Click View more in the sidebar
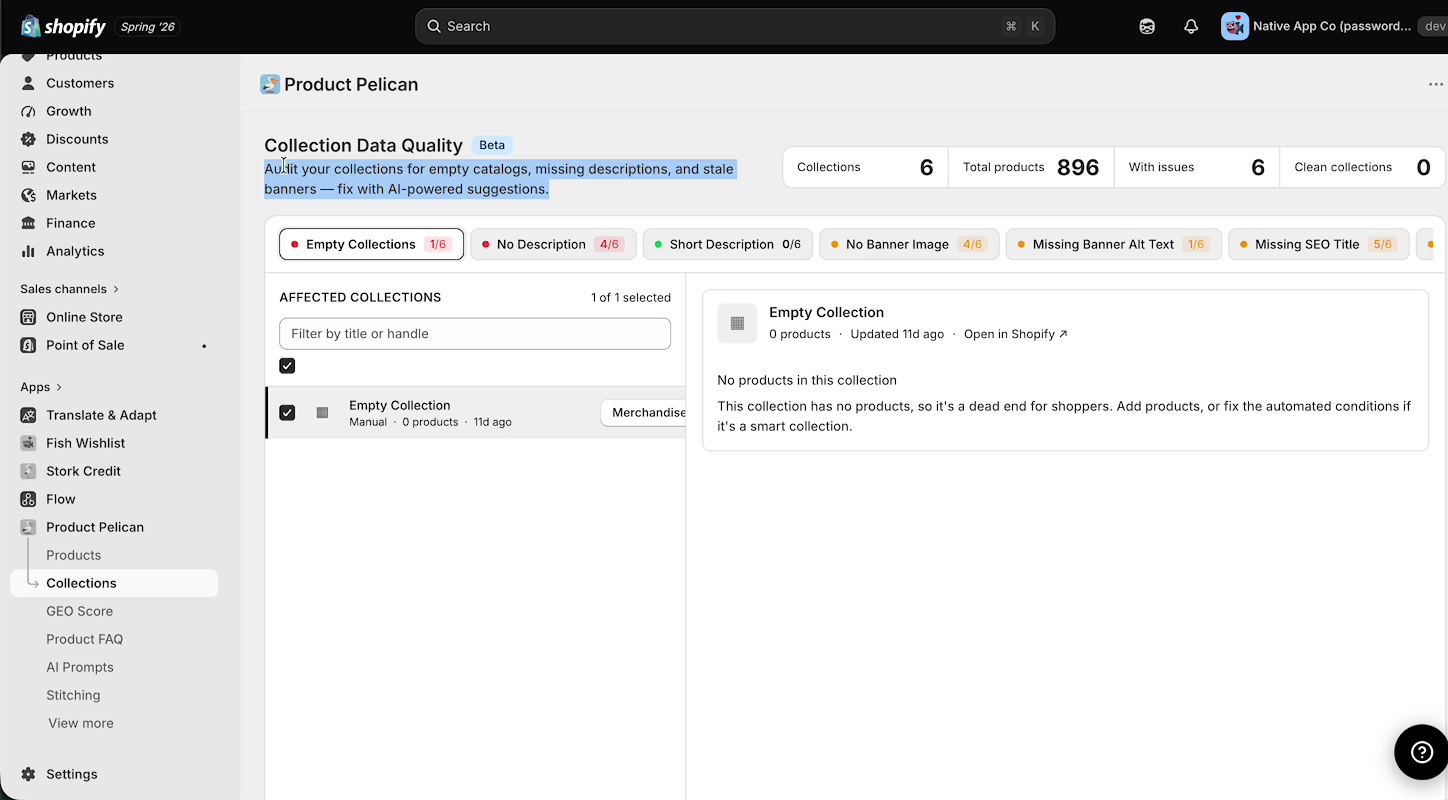 click(x=81, y=723)
